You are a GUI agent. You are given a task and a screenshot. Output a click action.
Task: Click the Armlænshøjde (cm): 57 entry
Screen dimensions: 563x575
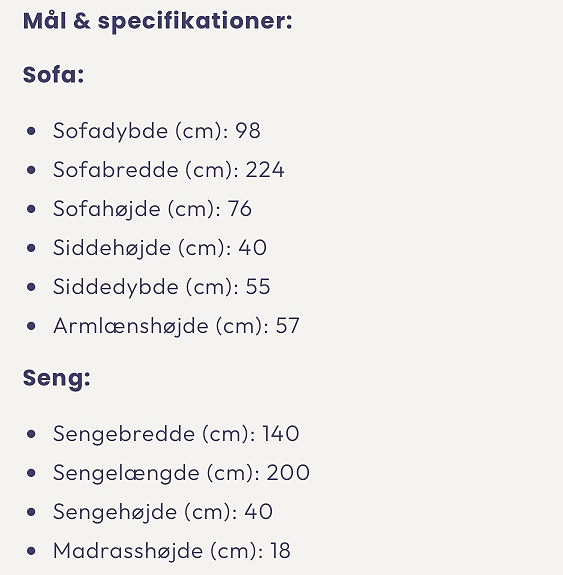click(x=176, y=326)
